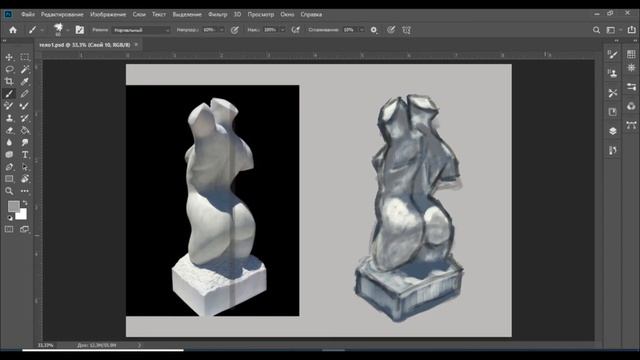Open the blend mode dropdown 'Нормальный'
The width and height of the screenshot is (640, 360).
[x=141, y=30]
